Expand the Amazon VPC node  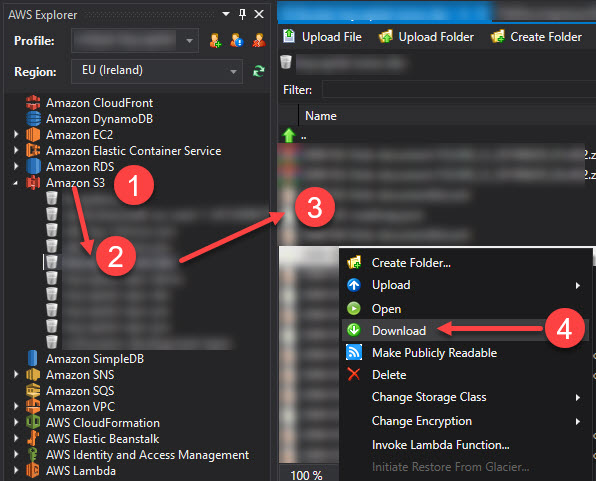pos(16,406)
